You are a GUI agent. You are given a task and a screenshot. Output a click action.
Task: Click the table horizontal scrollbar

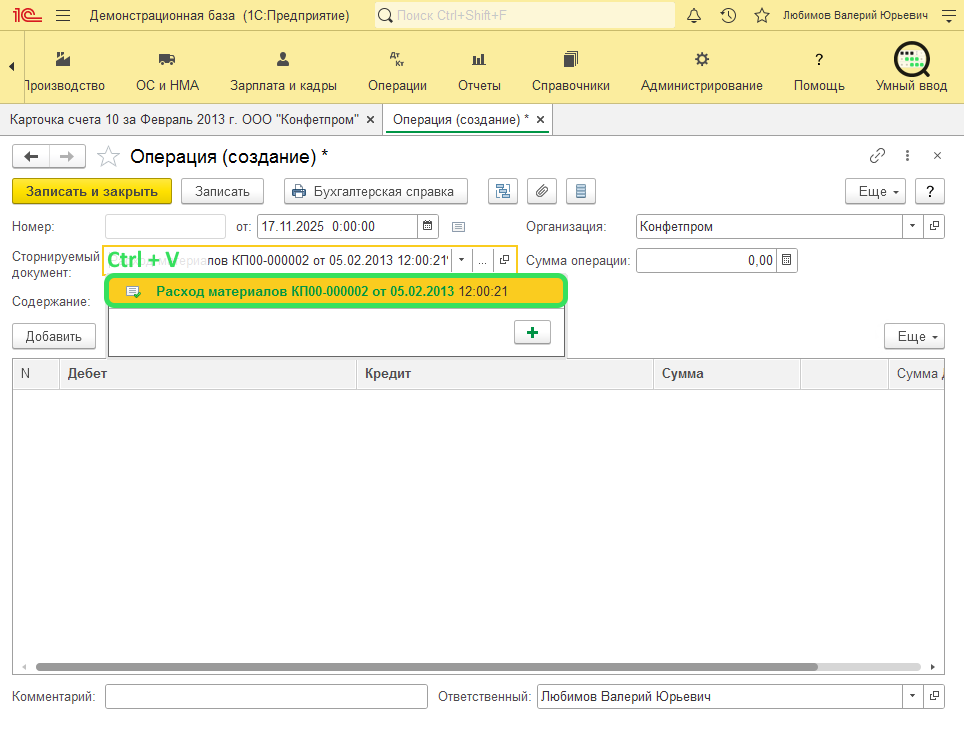[x=427, y=667]
